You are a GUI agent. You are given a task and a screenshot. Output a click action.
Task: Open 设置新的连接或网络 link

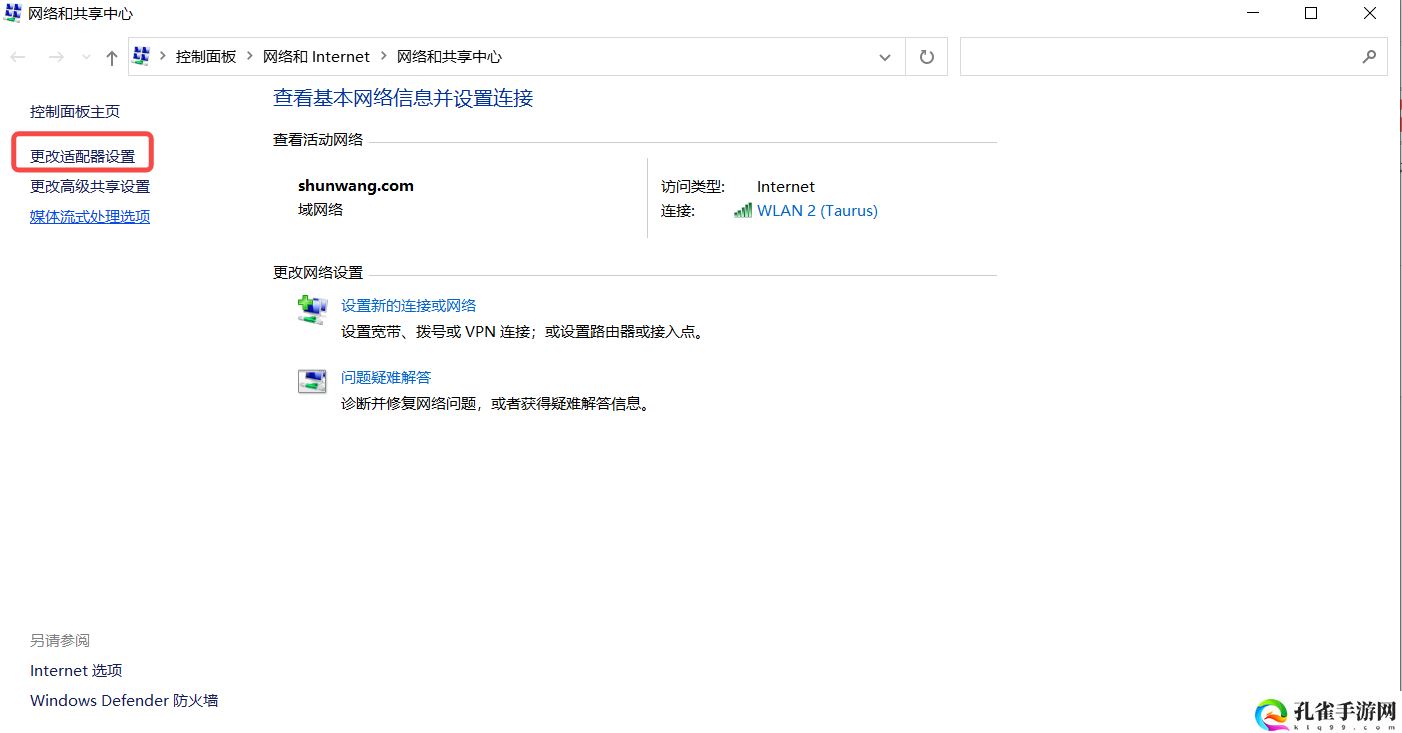point(409,306)
